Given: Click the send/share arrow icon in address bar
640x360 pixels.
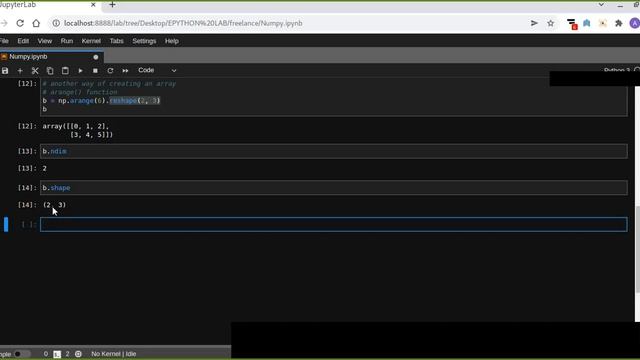Looking at the screenshot, I should (x=534, y=23).
